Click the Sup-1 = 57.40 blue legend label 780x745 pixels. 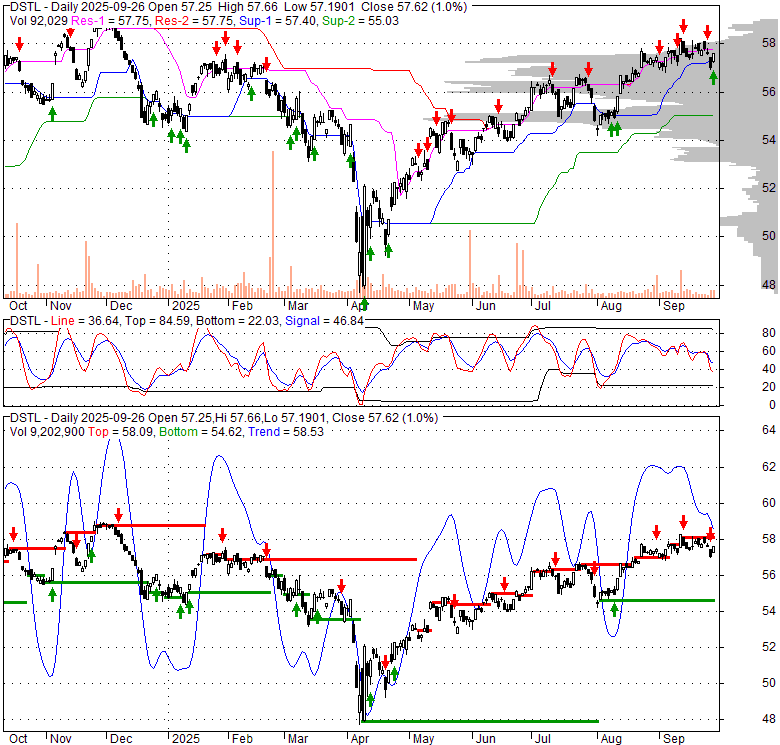[277, 21]
